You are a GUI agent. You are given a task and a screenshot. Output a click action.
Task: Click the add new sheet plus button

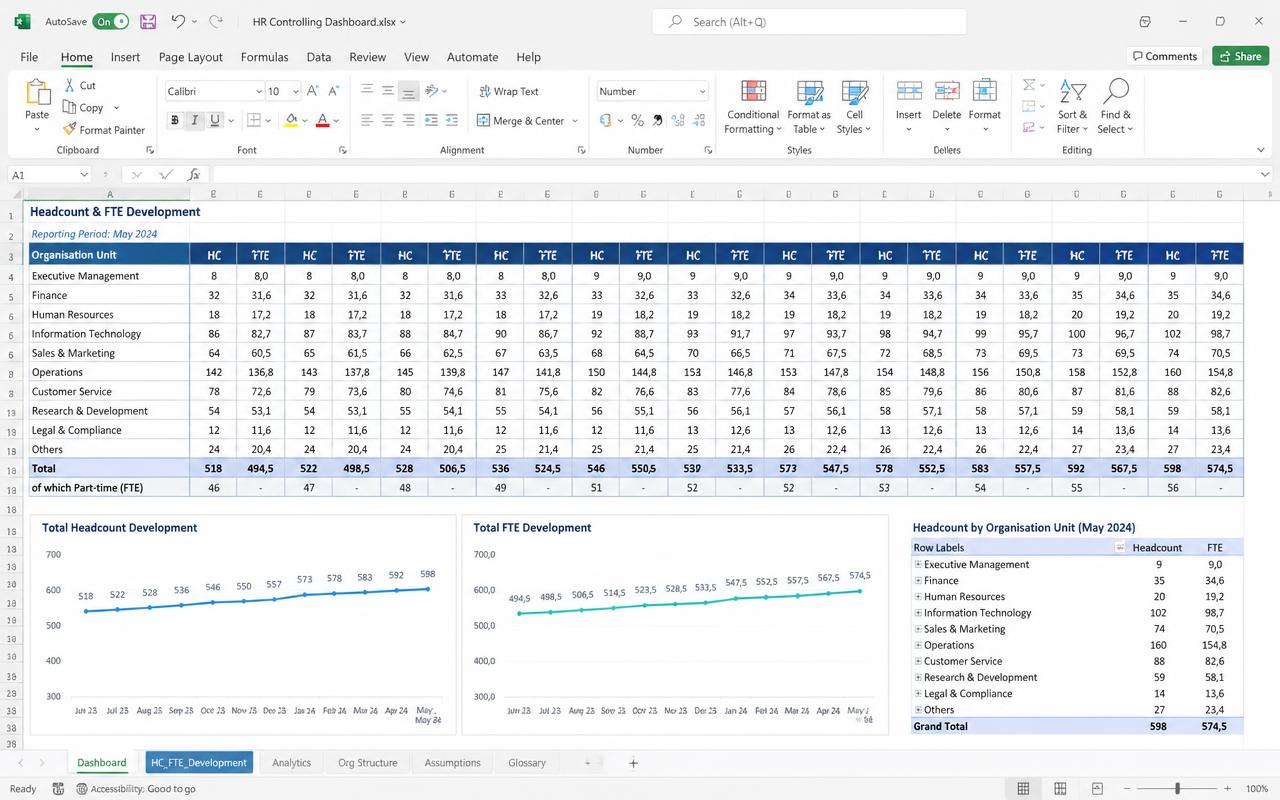[x=633, y=763]
